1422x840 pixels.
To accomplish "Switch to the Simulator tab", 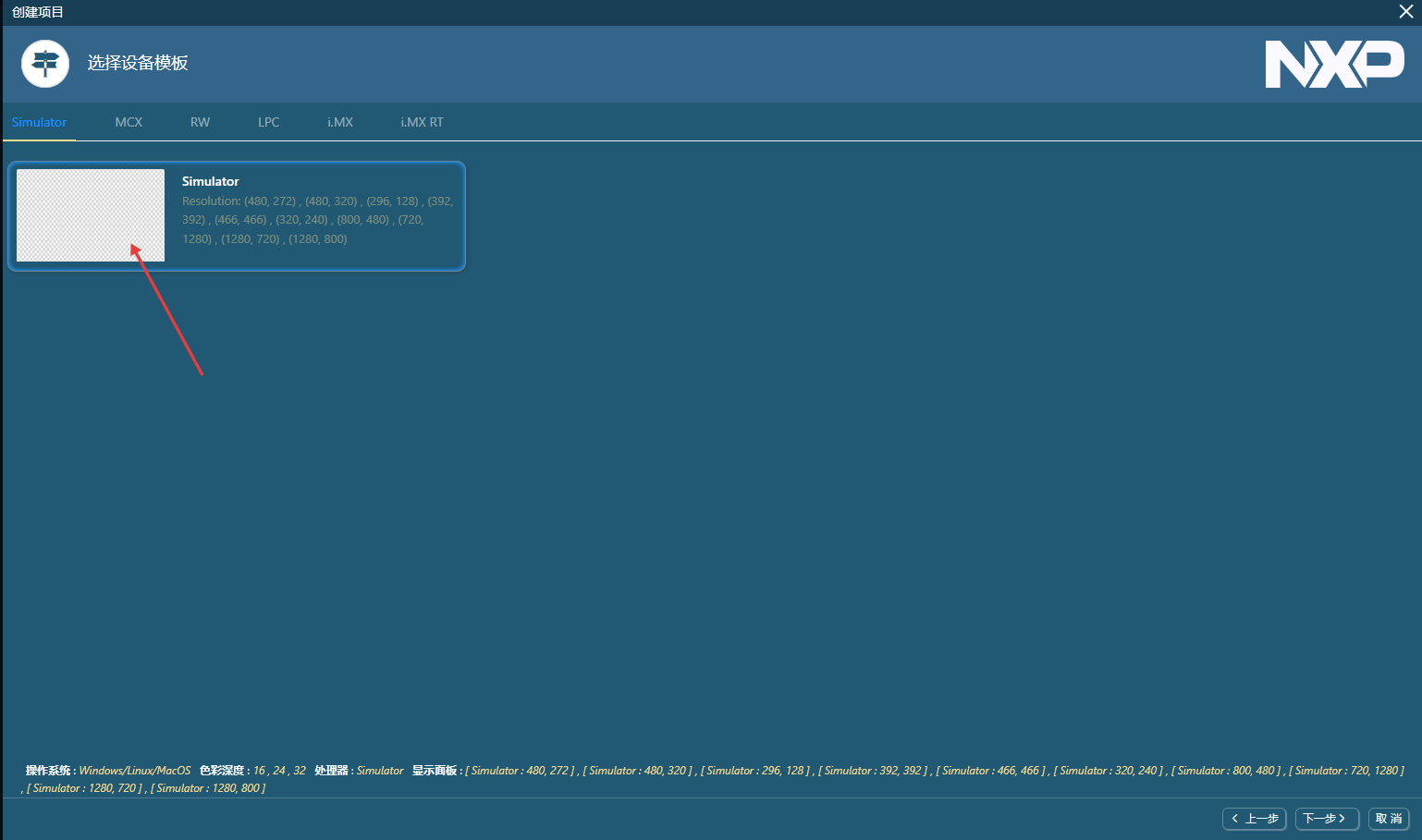I will (39, 122).
